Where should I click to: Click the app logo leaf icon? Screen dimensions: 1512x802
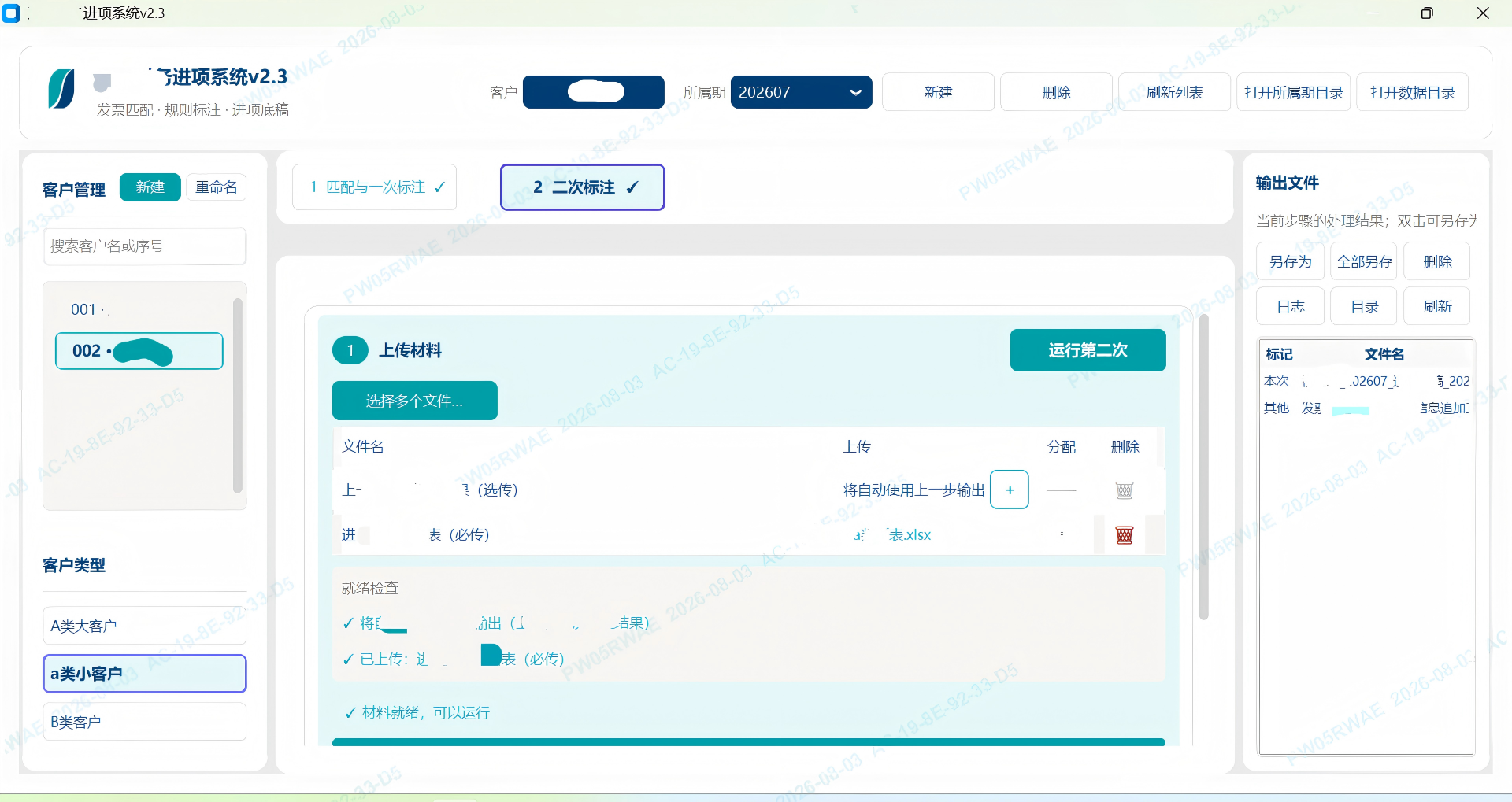tap(61, 89)
